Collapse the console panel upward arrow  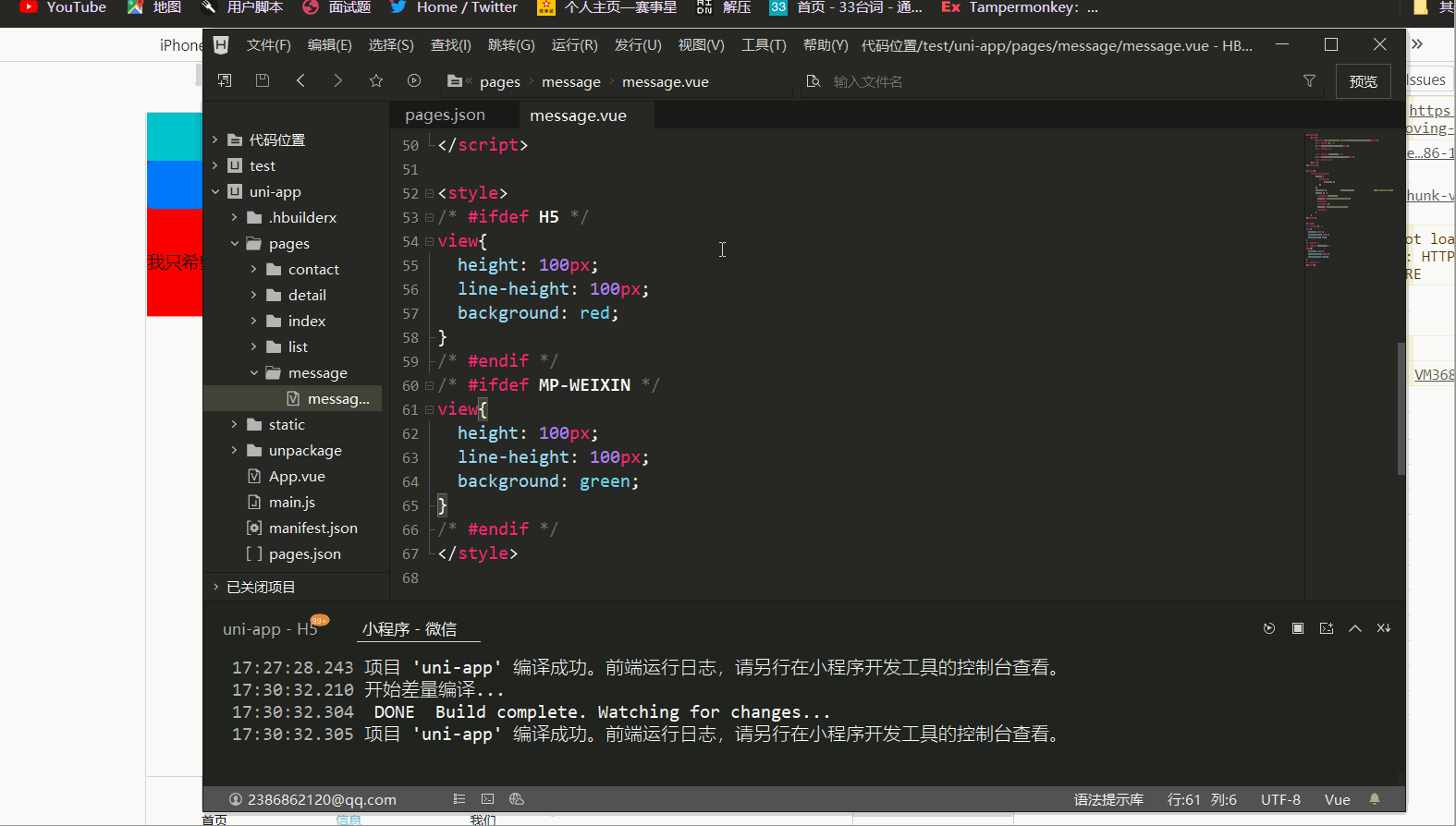click(1355, 628)
